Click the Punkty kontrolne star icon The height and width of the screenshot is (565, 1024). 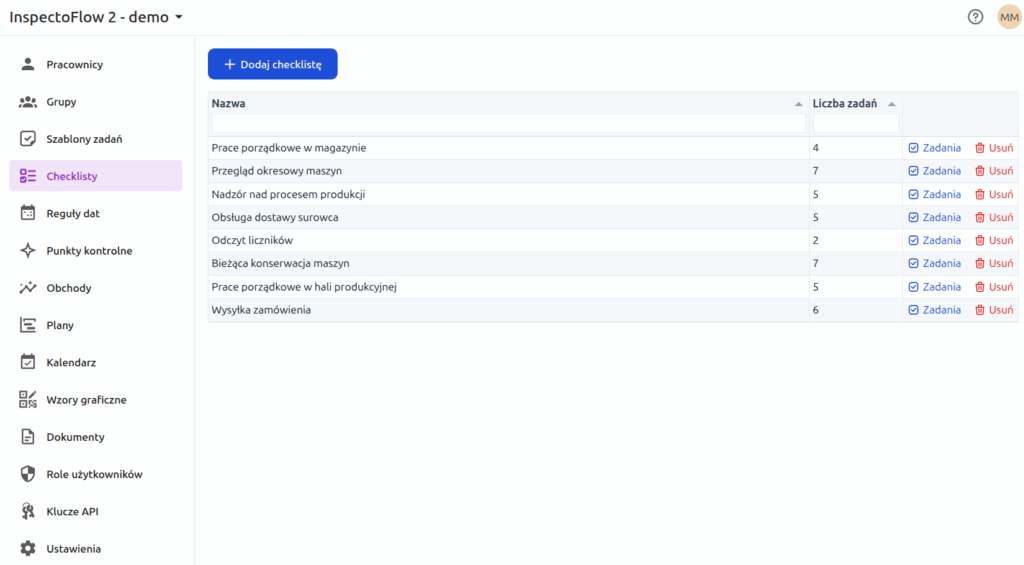[27, 250]
